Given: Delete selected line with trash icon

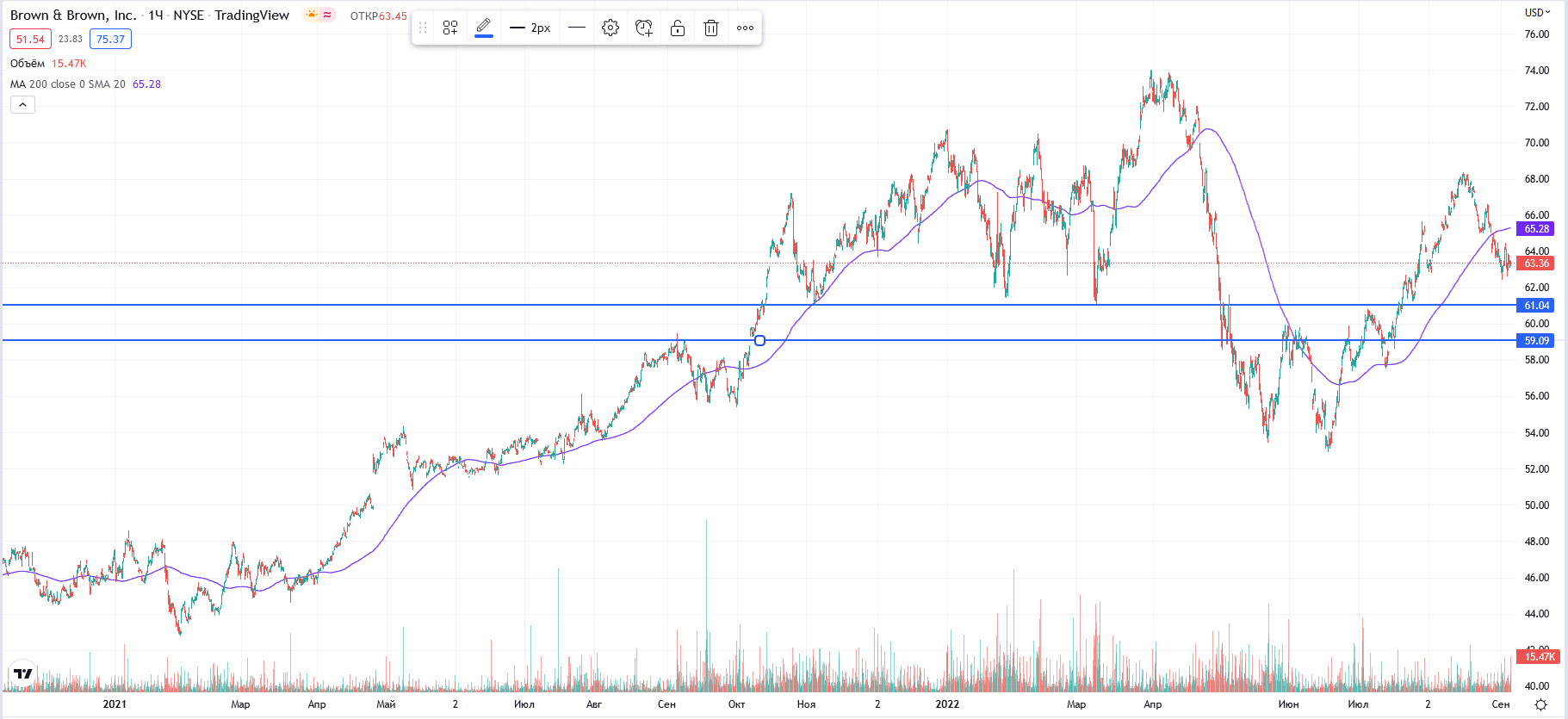Looking at the screenshot, I should coord(711,28).
